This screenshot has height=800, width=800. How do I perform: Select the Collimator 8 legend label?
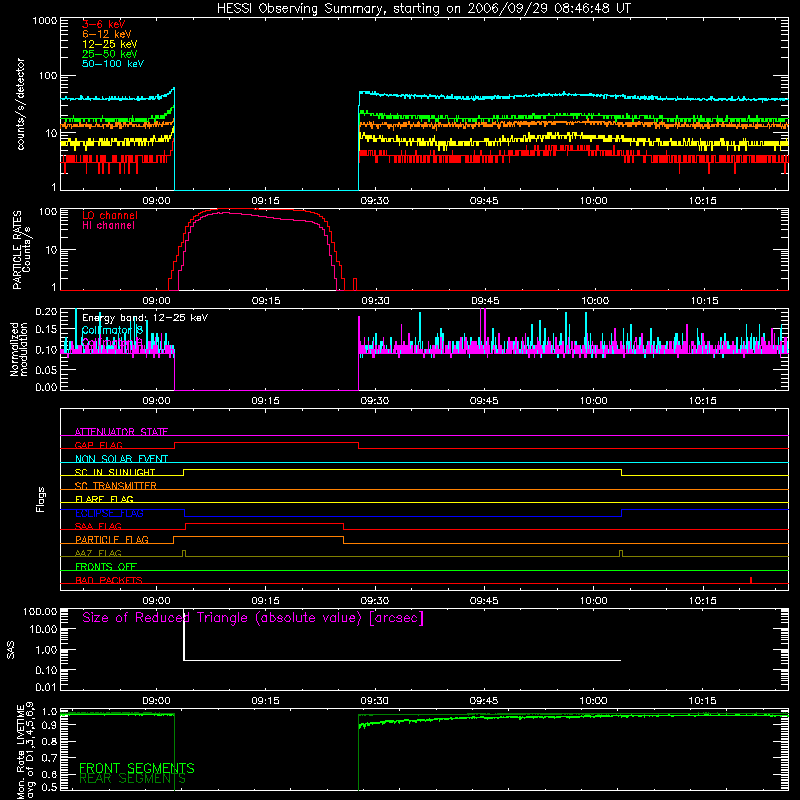[112, 330]
